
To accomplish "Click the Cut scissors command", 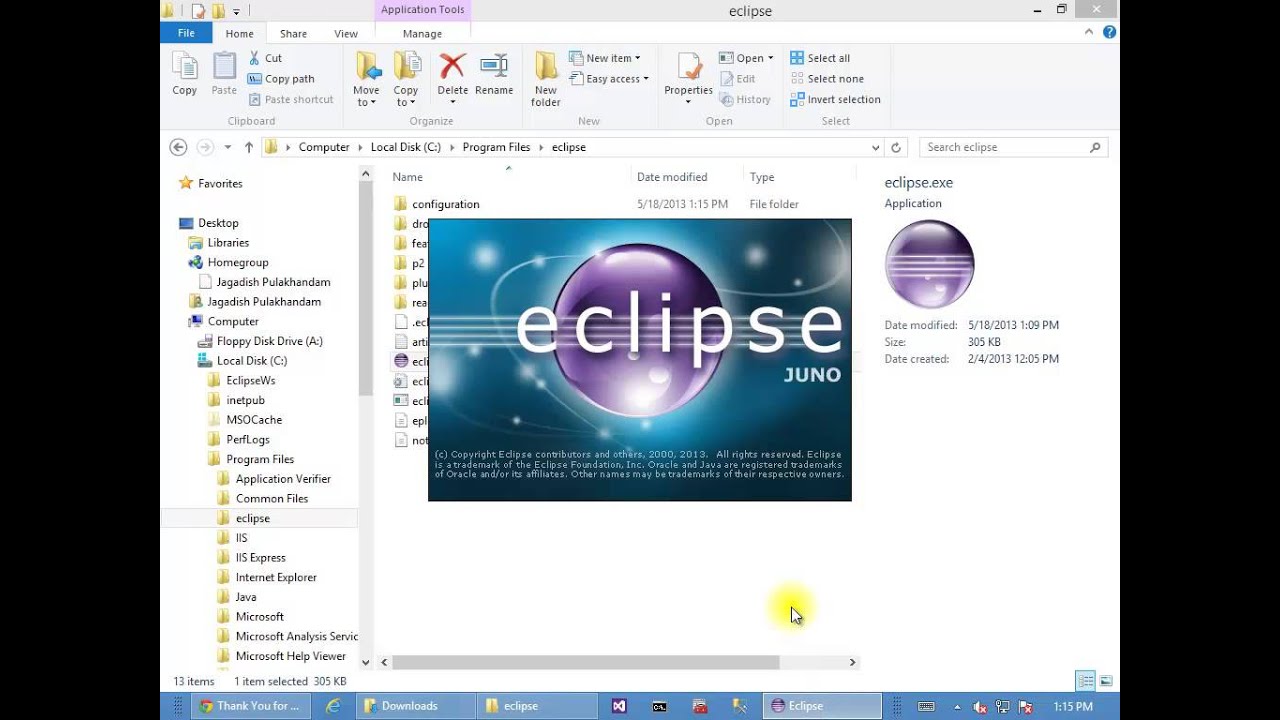I will pyautogui.click(x=265, y=58).
